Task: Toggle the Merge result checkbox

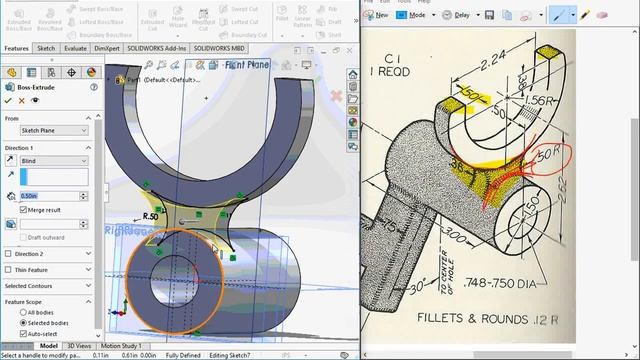Action: [x=23, y=209]
